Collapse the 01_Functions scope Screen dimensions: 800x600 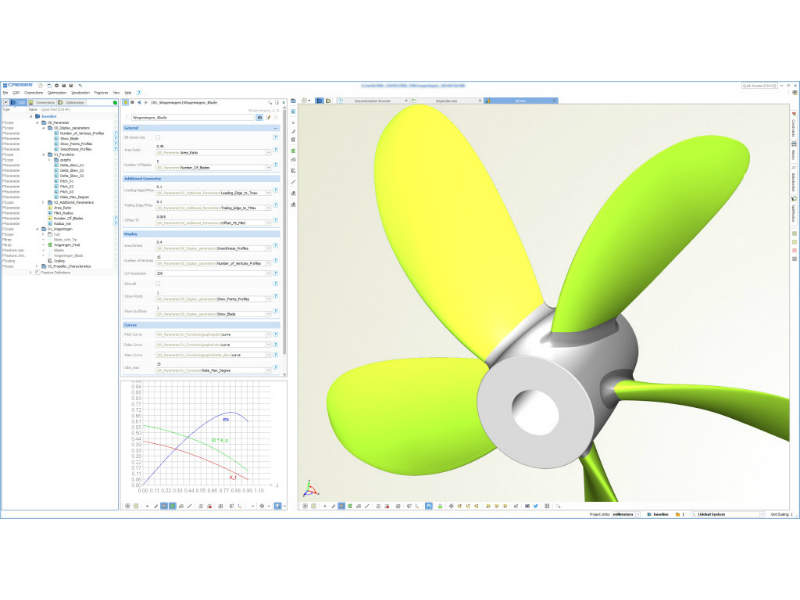(43, 155)
